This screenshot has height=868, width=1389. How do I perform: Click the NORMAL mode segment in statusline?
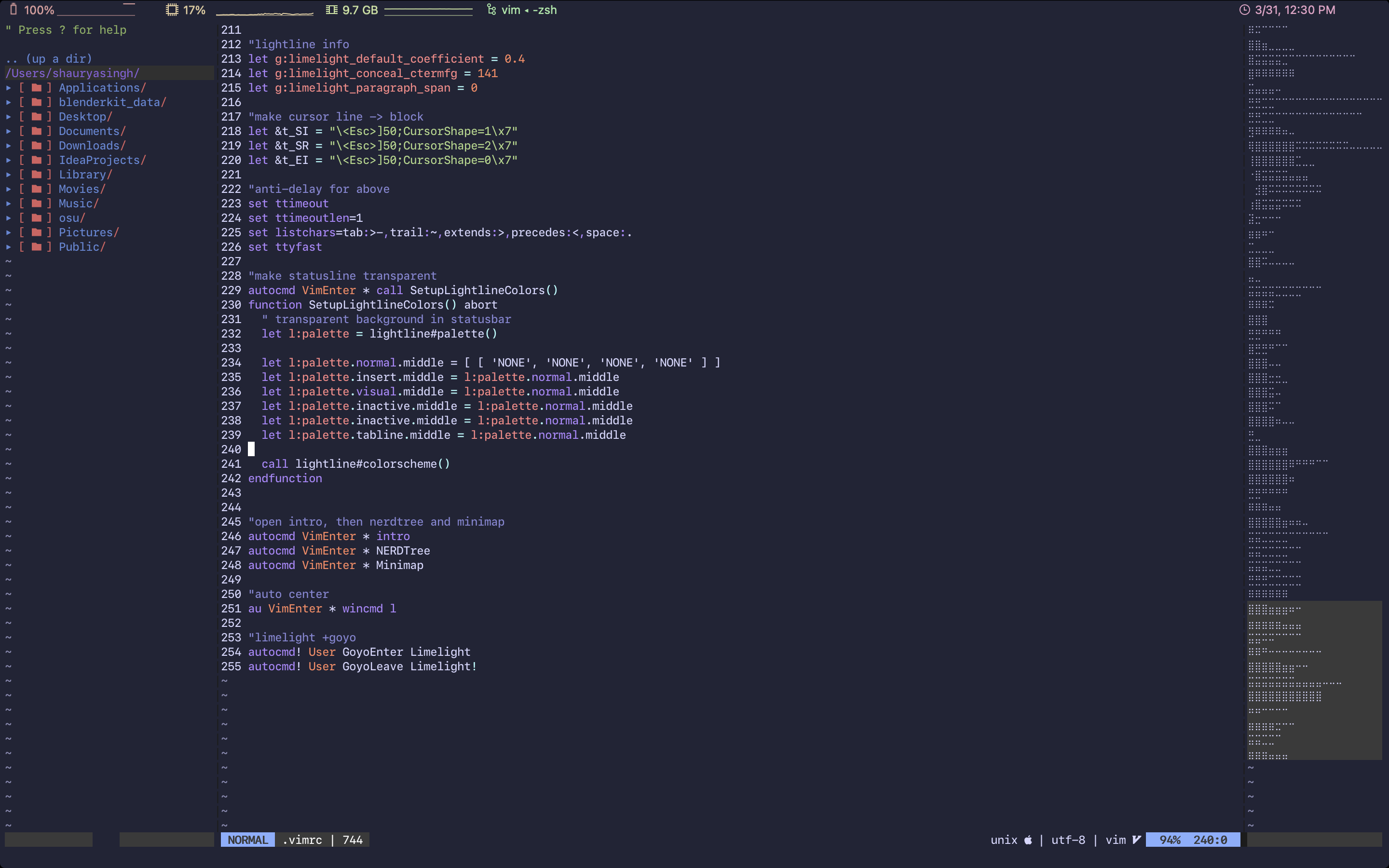tap(247, 839)
